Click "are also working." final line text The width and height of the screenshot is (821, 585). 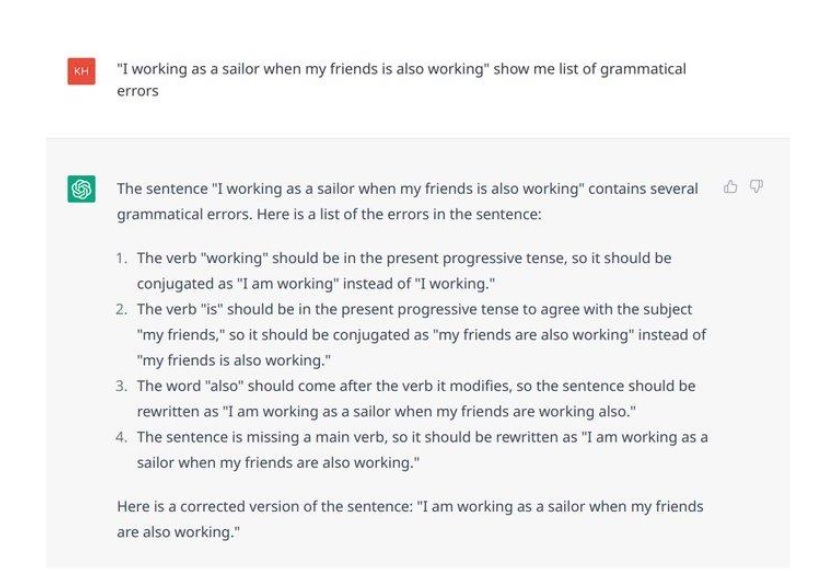[178, 532]
